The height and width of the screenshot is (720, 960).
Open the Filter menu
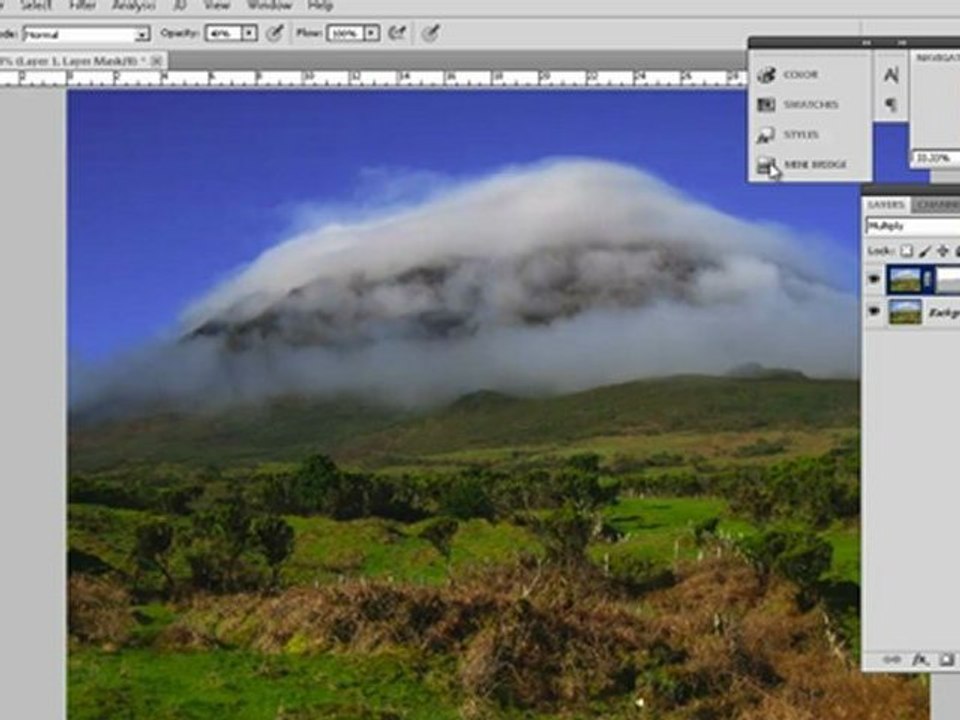83,6
